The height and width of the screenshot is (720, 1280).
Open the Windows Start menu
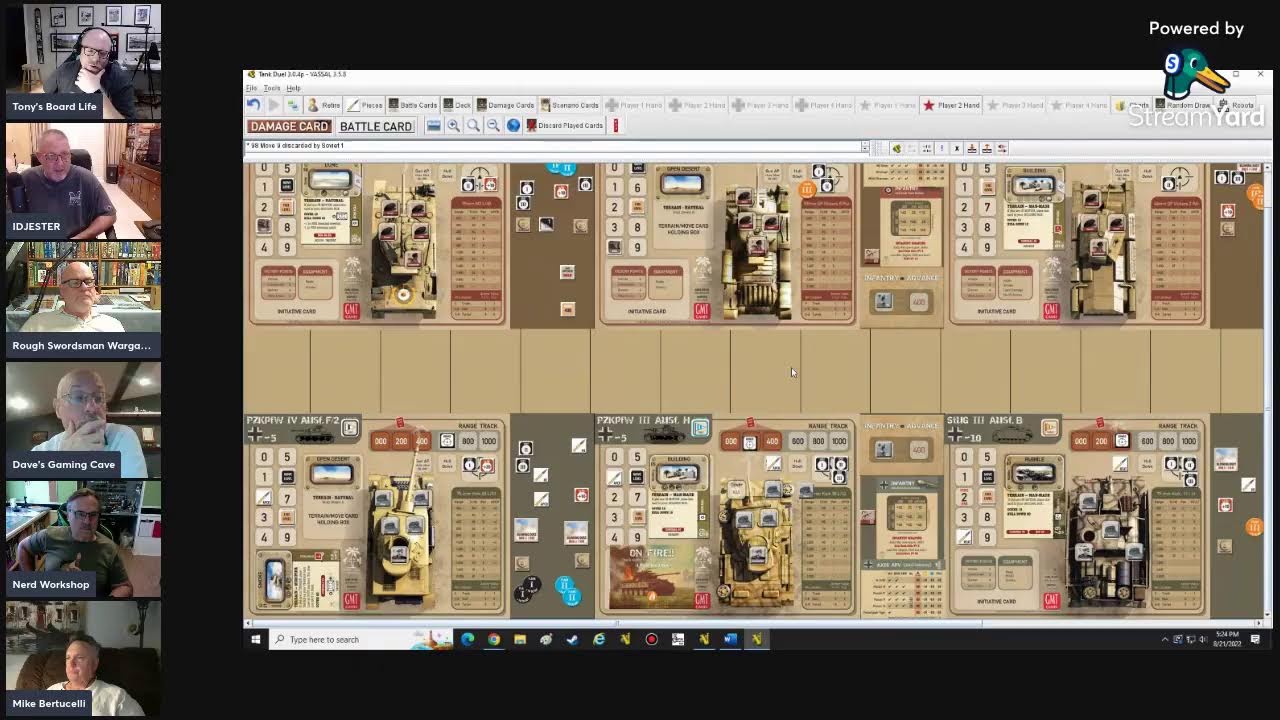(x=256, y=639)
